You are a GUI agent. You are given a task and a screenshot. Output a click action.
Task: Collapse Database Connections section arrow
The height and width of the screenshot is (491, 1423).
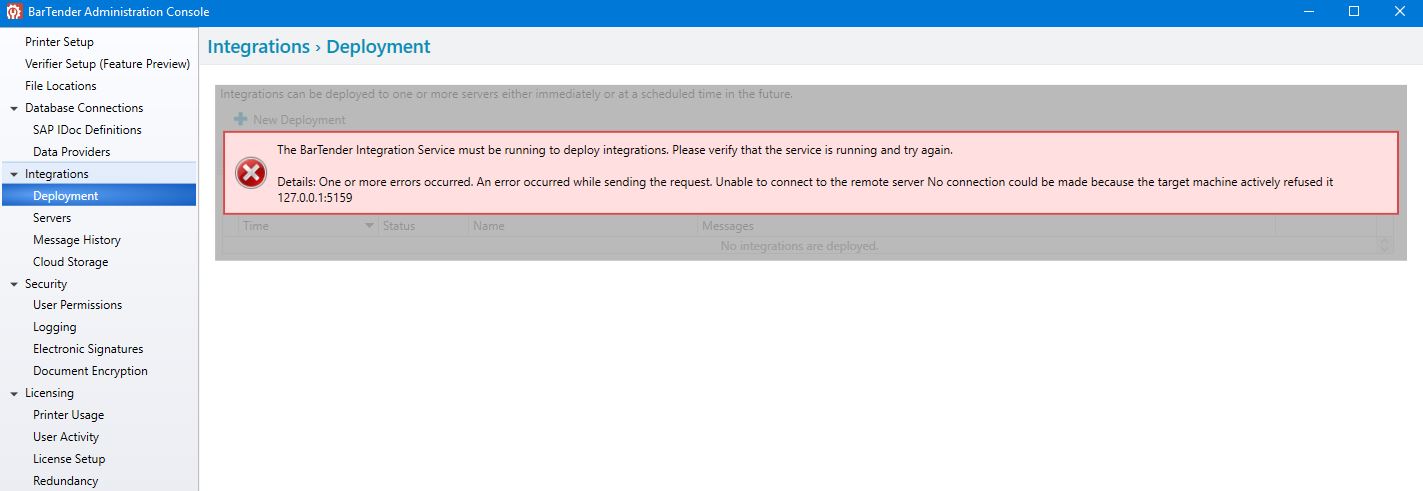click(14, 108)
